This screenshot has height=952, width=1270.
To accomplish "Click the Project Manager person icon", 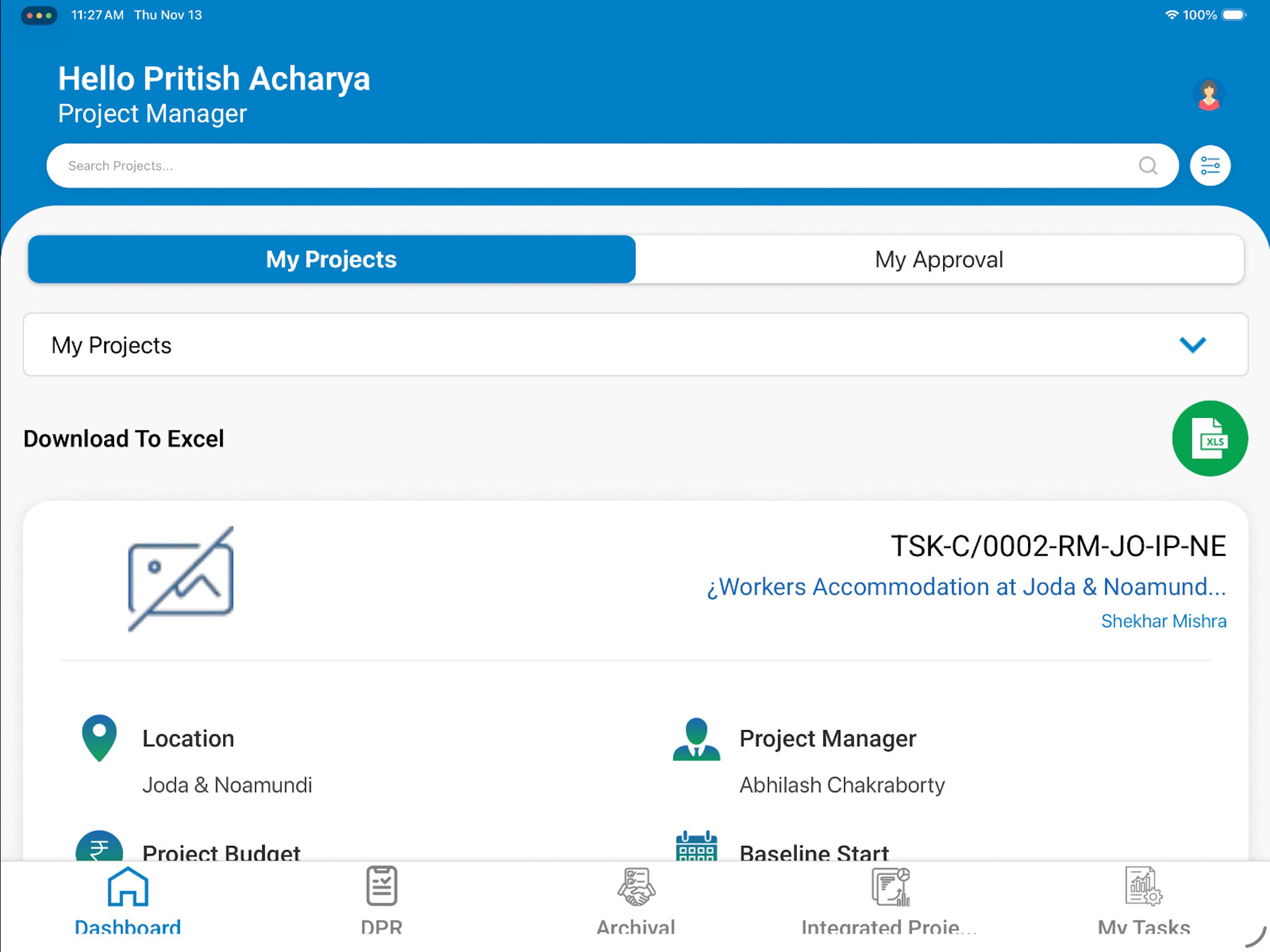I will 696,739.
